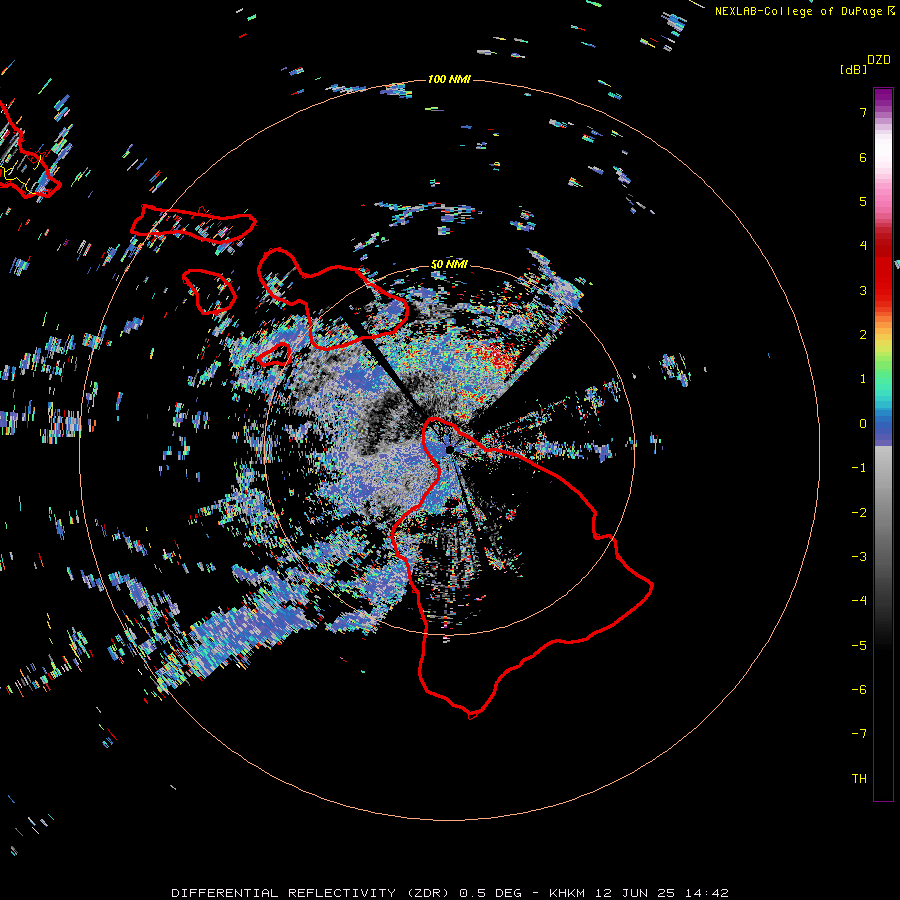The image size is (900, 900).
Task: Click the TH label on the scale
Action: 859,779
